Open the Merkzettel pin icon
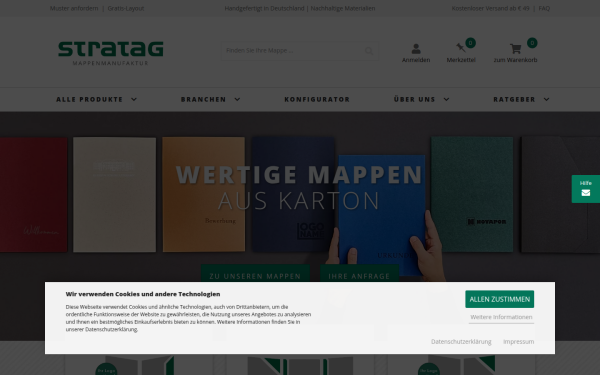The height and width of the screenshot is (375, 600). point(461,47)
